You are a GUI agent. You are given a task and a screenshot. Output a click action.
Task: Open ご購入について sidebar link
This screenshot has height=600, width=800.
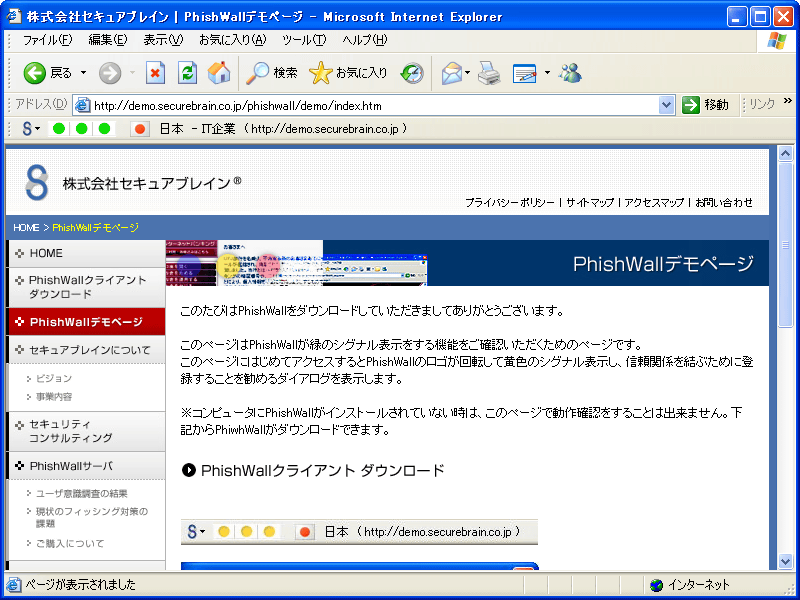click(70, 544)
